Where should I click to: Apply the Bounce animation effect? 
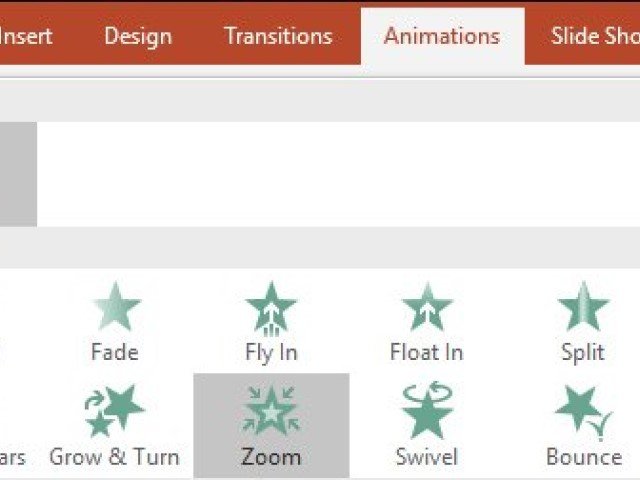pyautogui.click(x=584, y=426)
